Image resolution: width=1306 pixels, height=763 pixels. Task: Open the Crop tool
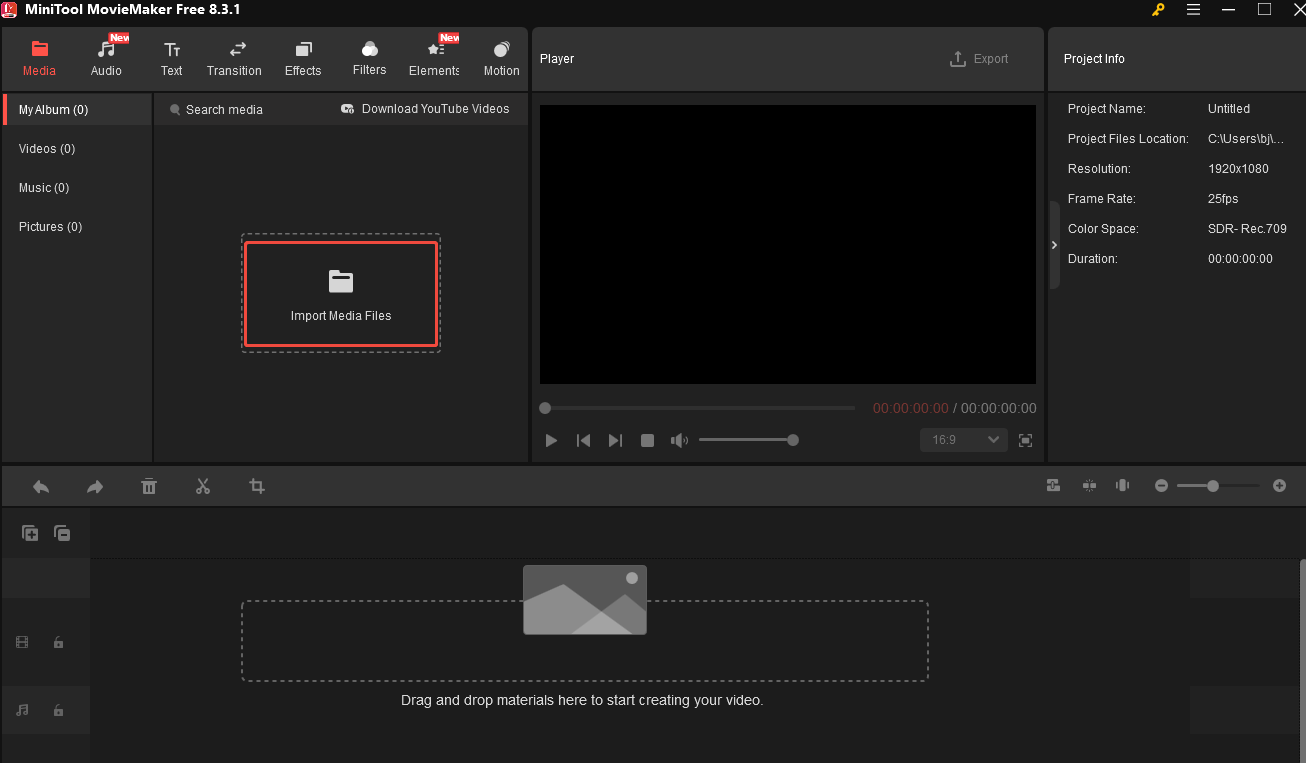257,486
